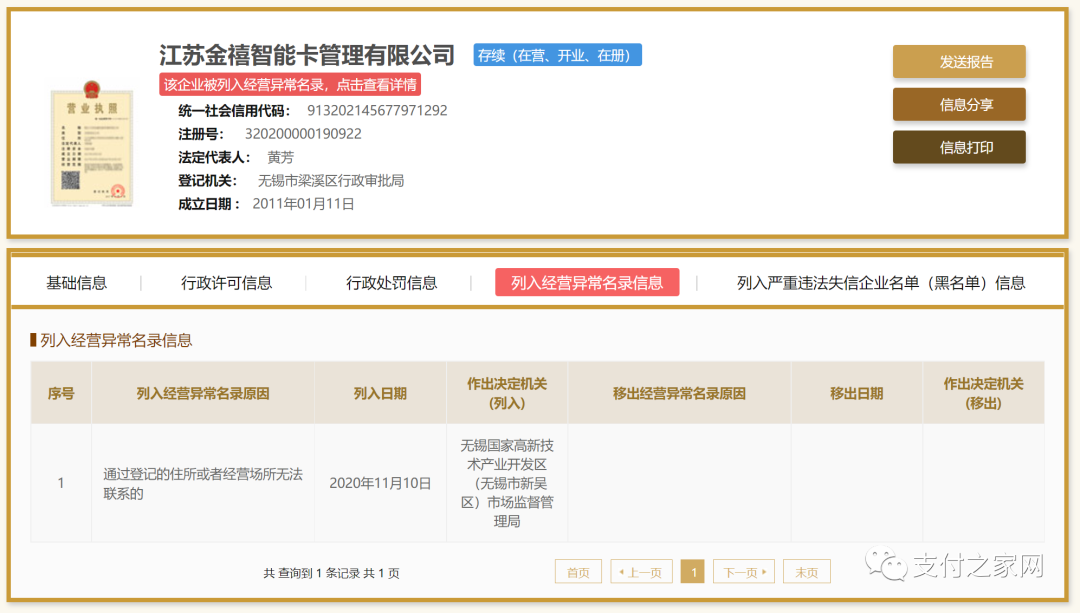Click authority cell 无锡国家高新技术产业开发区市场监督管理局

(x=507, y=483)
